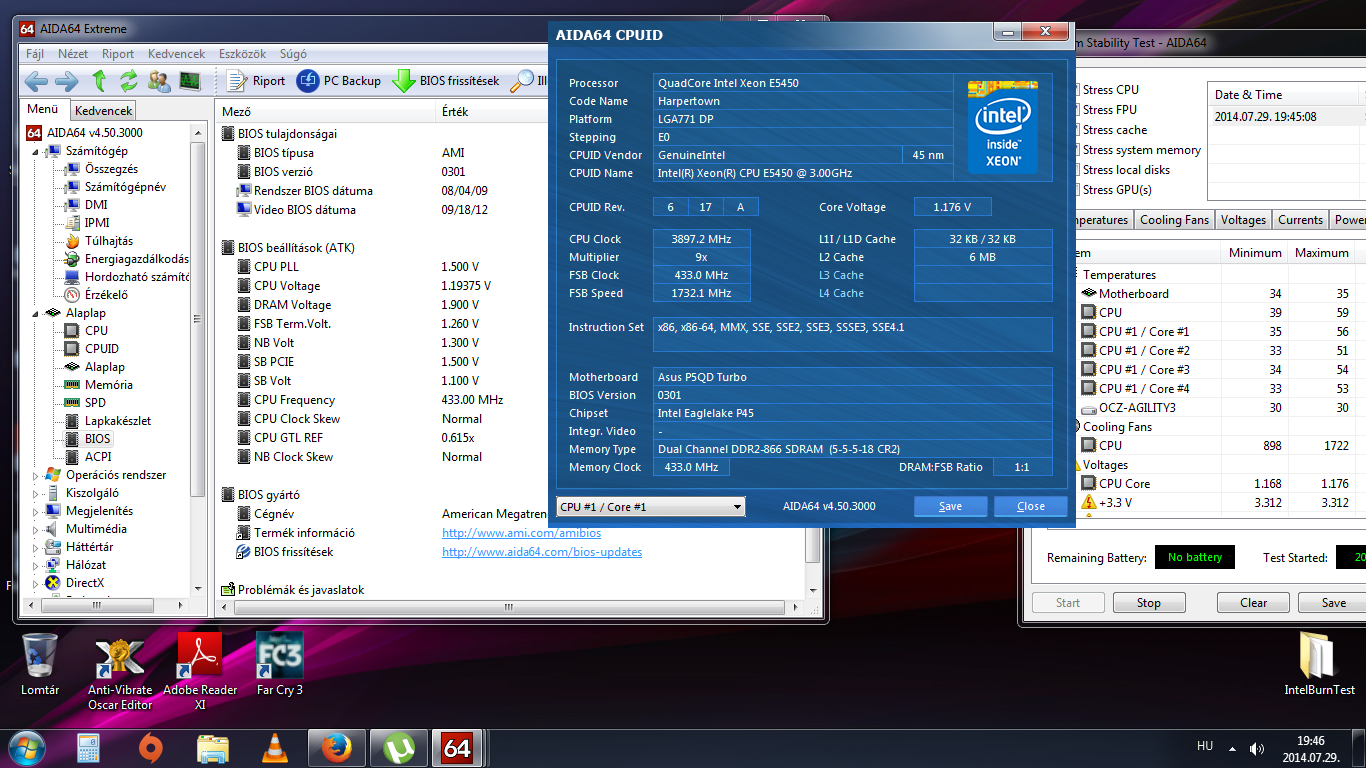Viewport: 1366px width, 768px height.
Task: Toggle Stress CPU option
Action: (x=1110, y=90)
